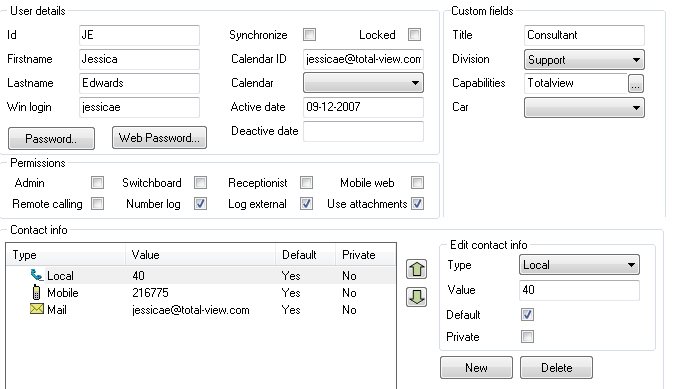Screen dimensions: 689x389
Task: Click the Password.. button
Action: 51,138
